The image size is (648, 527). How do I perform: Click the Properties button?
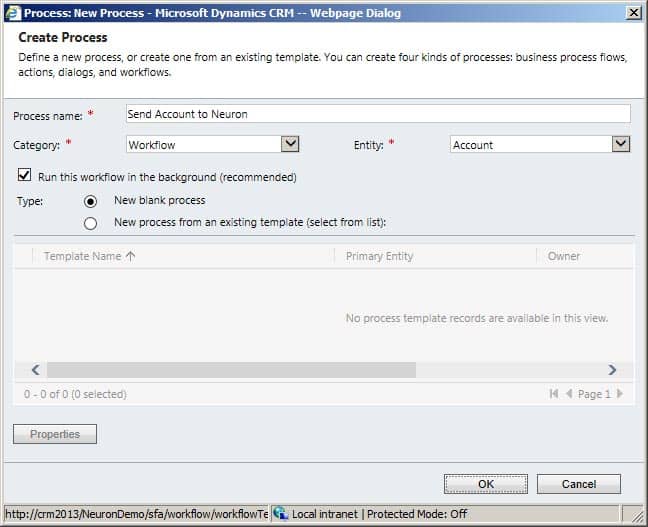(x=55, y=434)
